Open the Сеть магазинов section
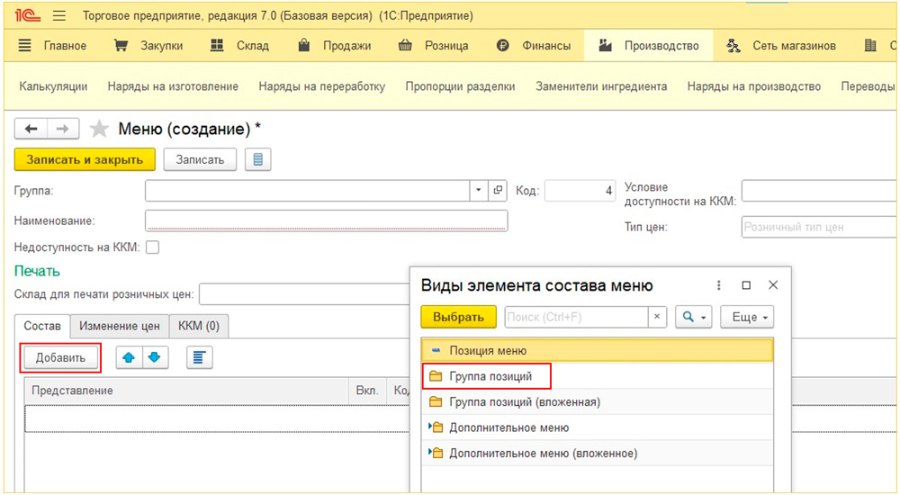The image size is (900, 495). (781, 45)
